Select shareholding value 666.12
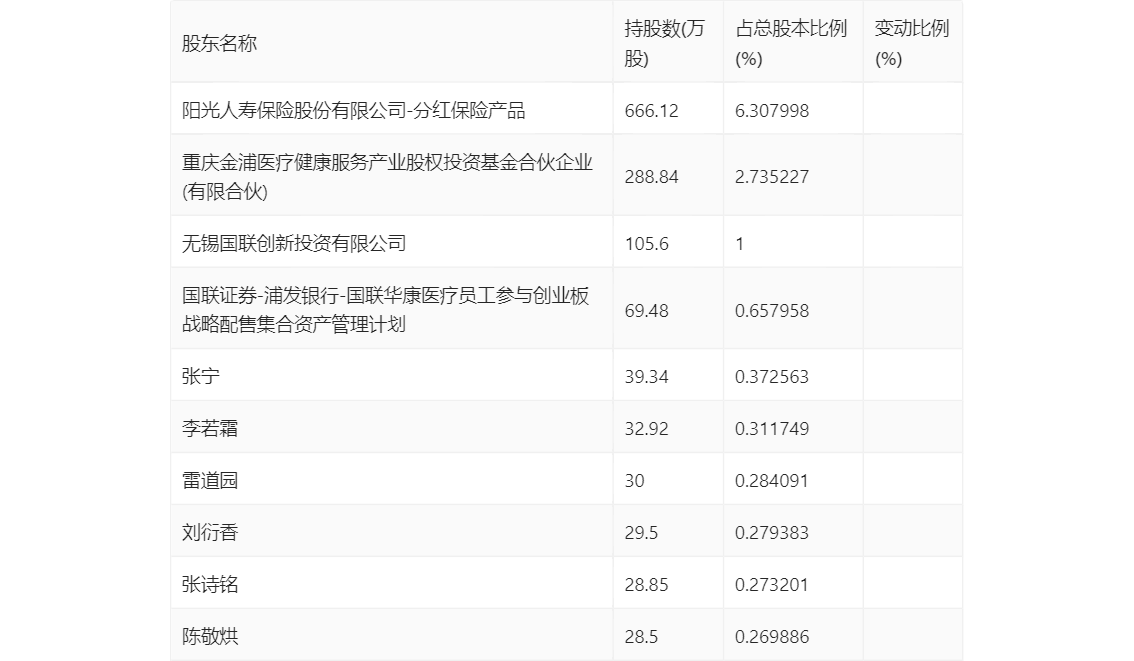1134x661 pixels. [x=652, y=111]
